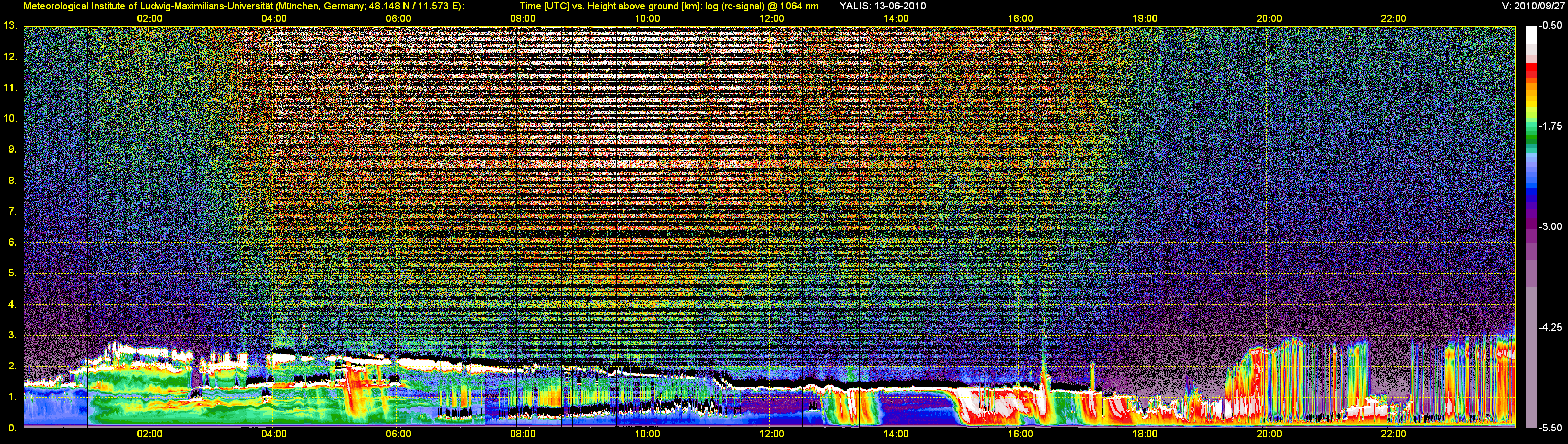The width and height of the screenshot is (1568, 444).
Task: Click the 20:00 label on bottom time axis
Action: (x=1269, y=434)
